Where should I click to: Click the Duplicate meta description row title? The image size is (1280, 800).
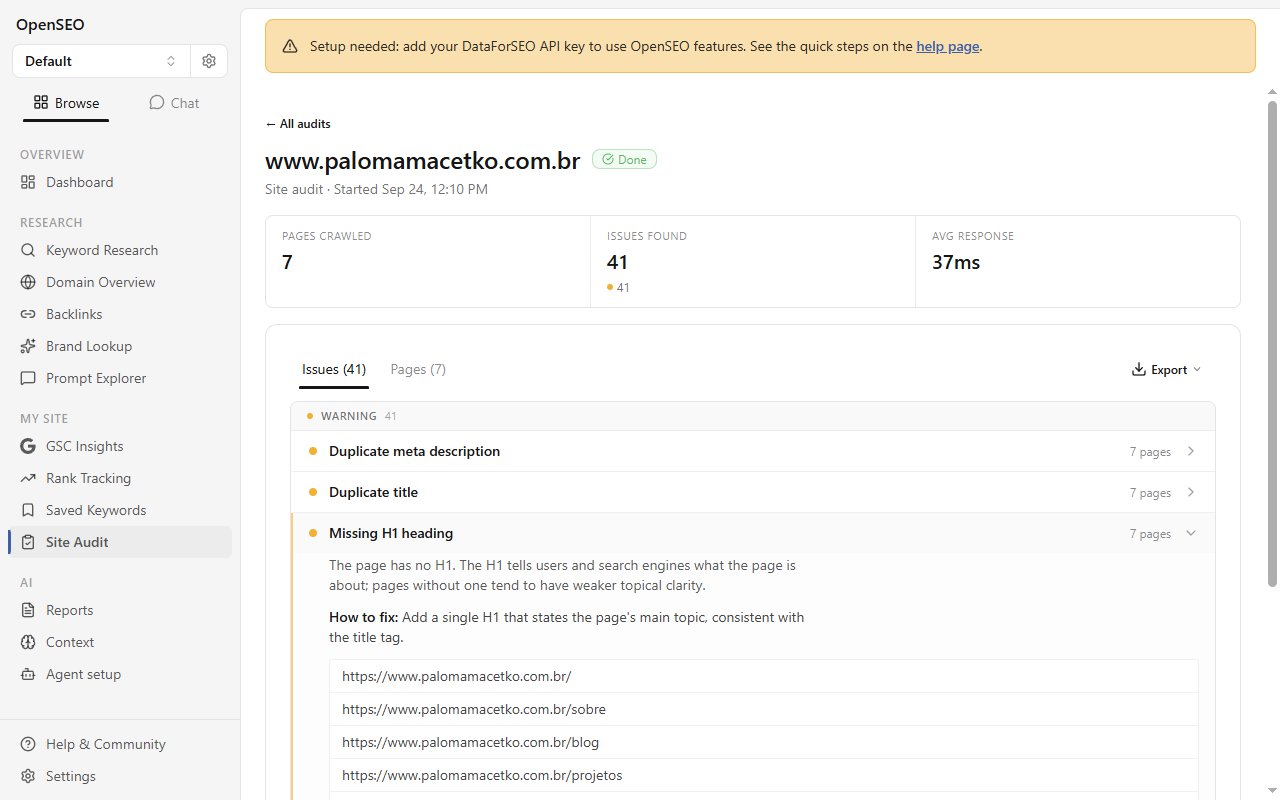tap(414, 451)
